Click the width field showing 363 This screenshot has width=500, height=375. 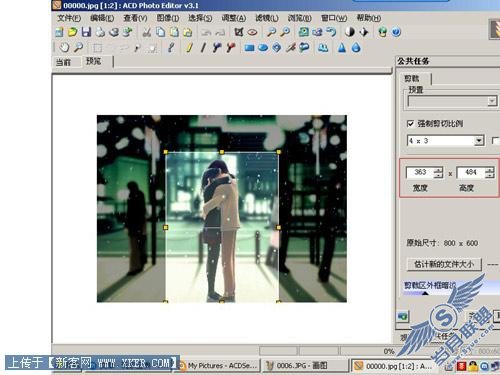click(x=420, y=172)
